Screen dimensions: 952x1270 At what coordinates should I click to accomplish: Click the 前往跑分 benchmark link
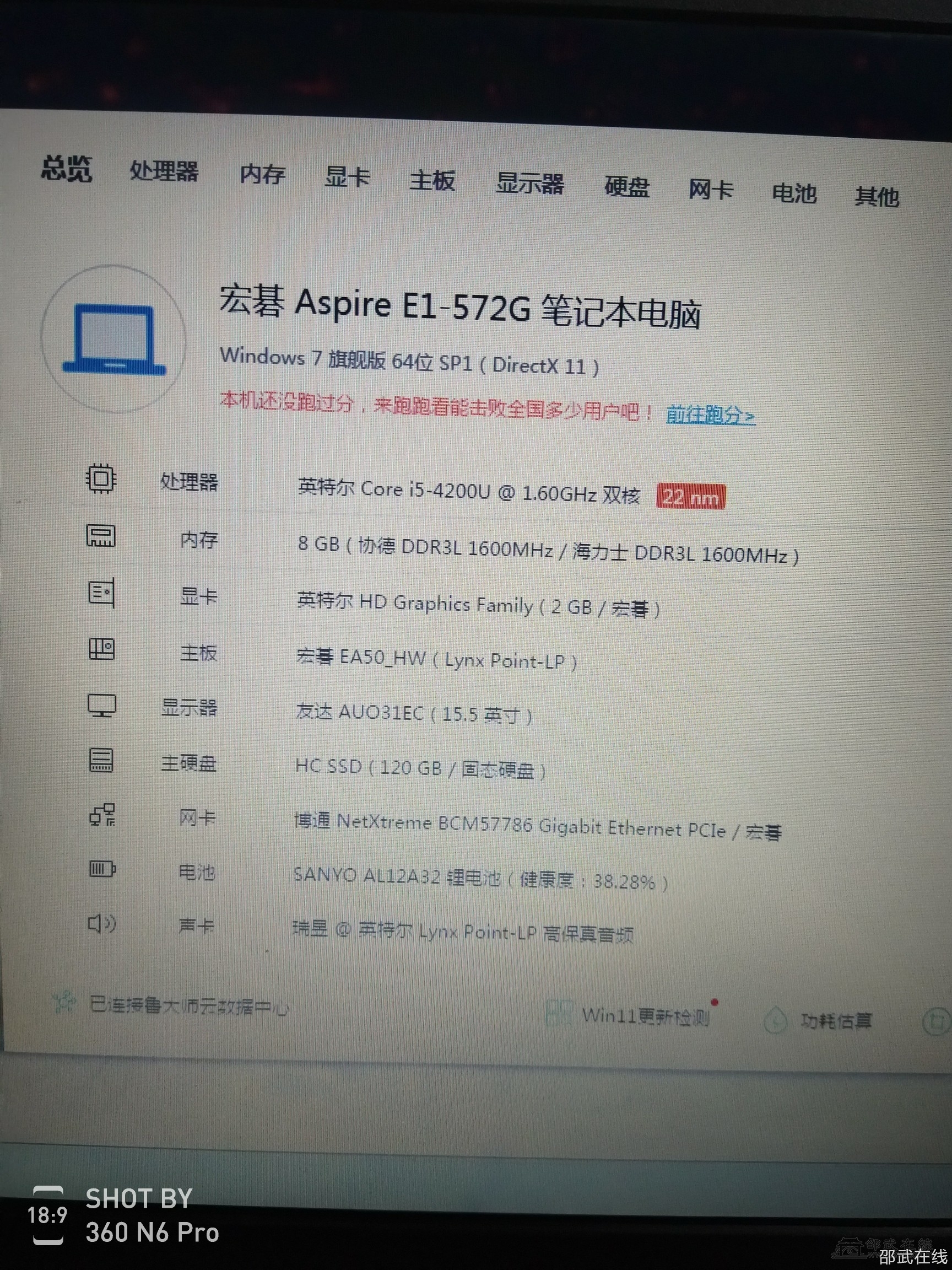710,415
